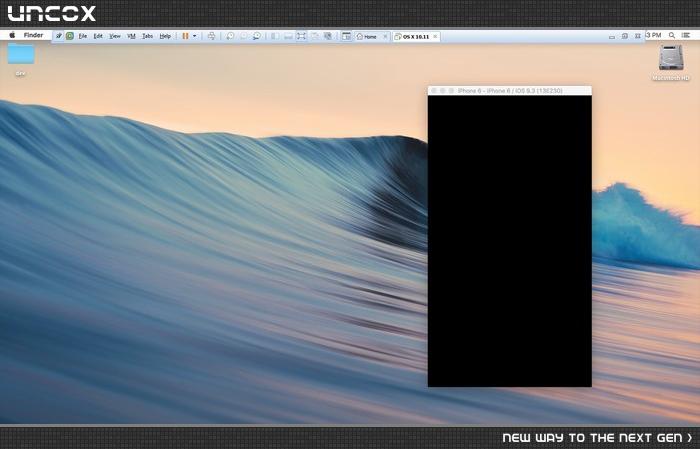
Task: Click the Uncox logo in header
Action: coord(51,13)
